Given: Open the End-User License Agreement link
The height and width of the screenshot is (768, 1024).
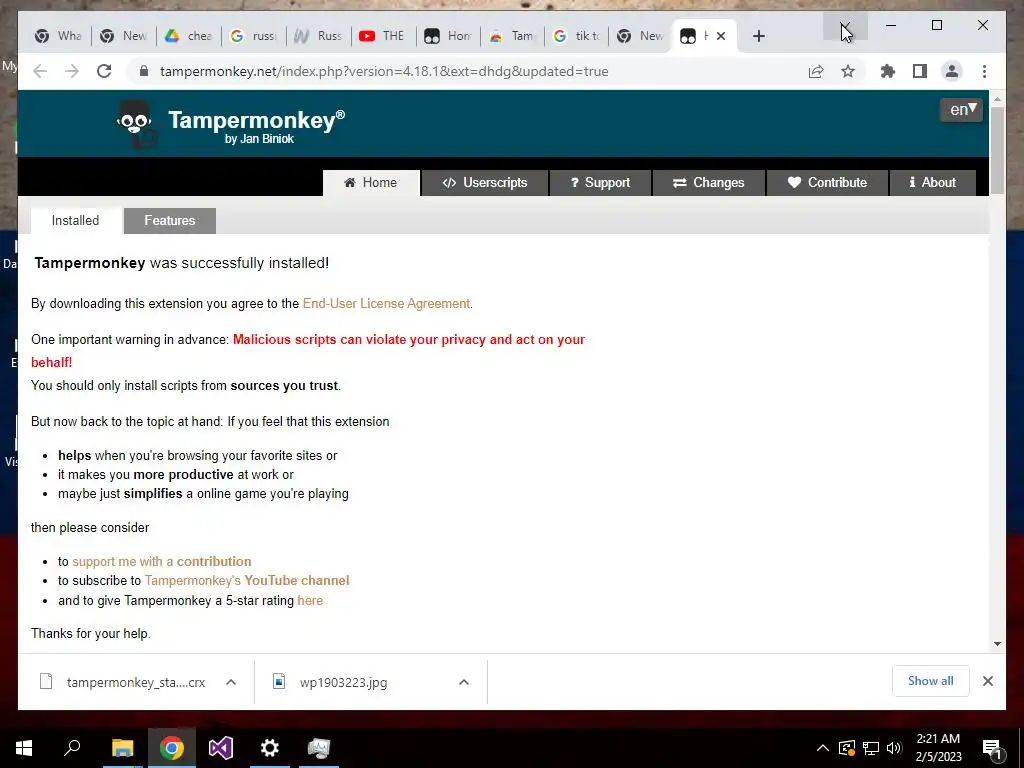Looking at the screenshot, I should (x=386, y=304).
